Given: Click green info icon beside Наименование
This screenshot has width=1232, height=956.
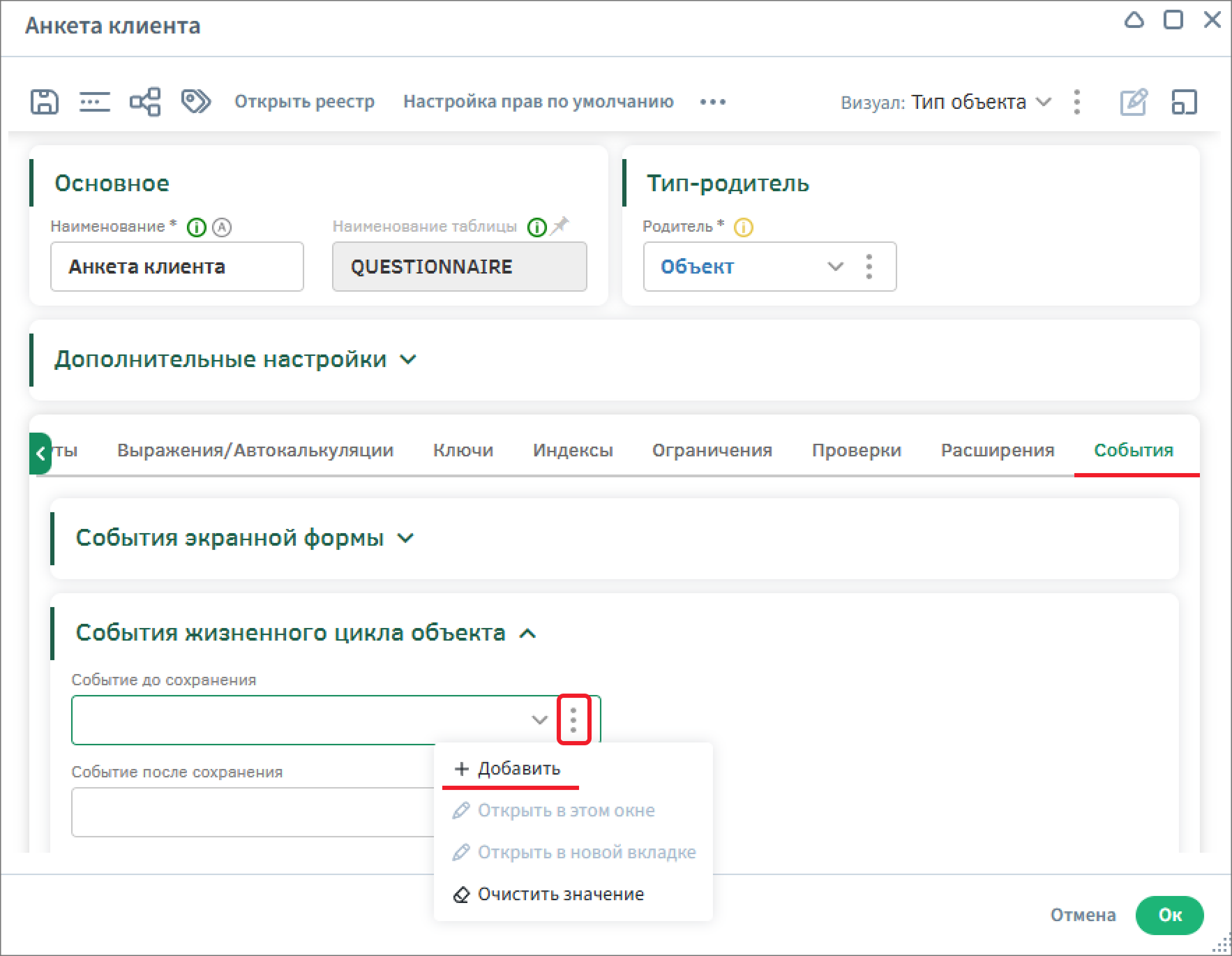Looking at the screenshot, I should point(197,227).
